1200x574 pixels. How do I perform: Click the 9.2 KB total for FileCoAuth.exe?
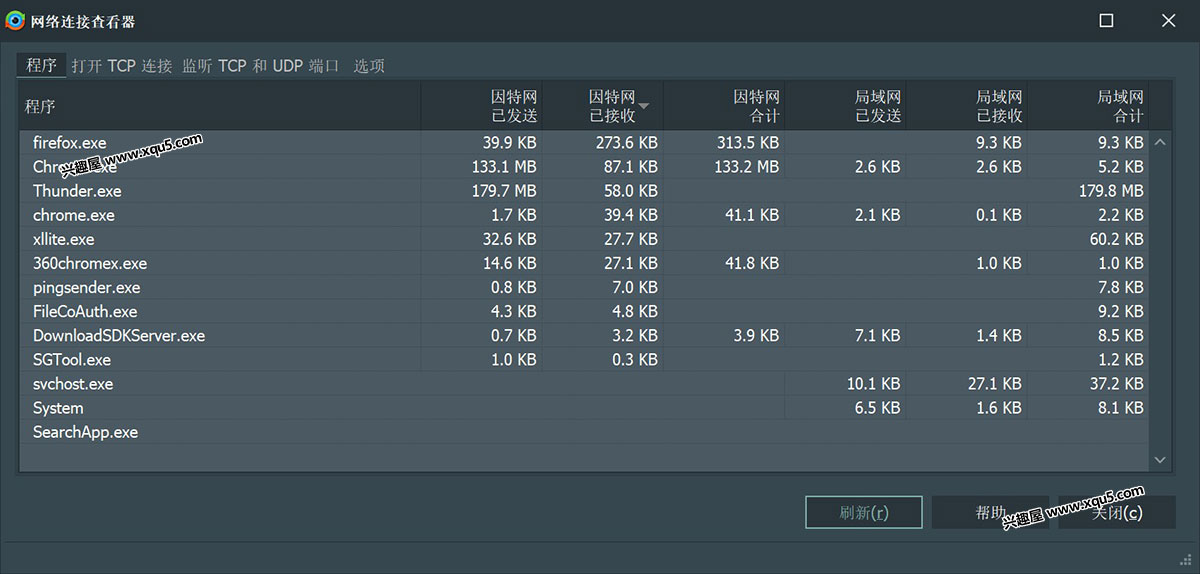click(x=1121, y=312)
